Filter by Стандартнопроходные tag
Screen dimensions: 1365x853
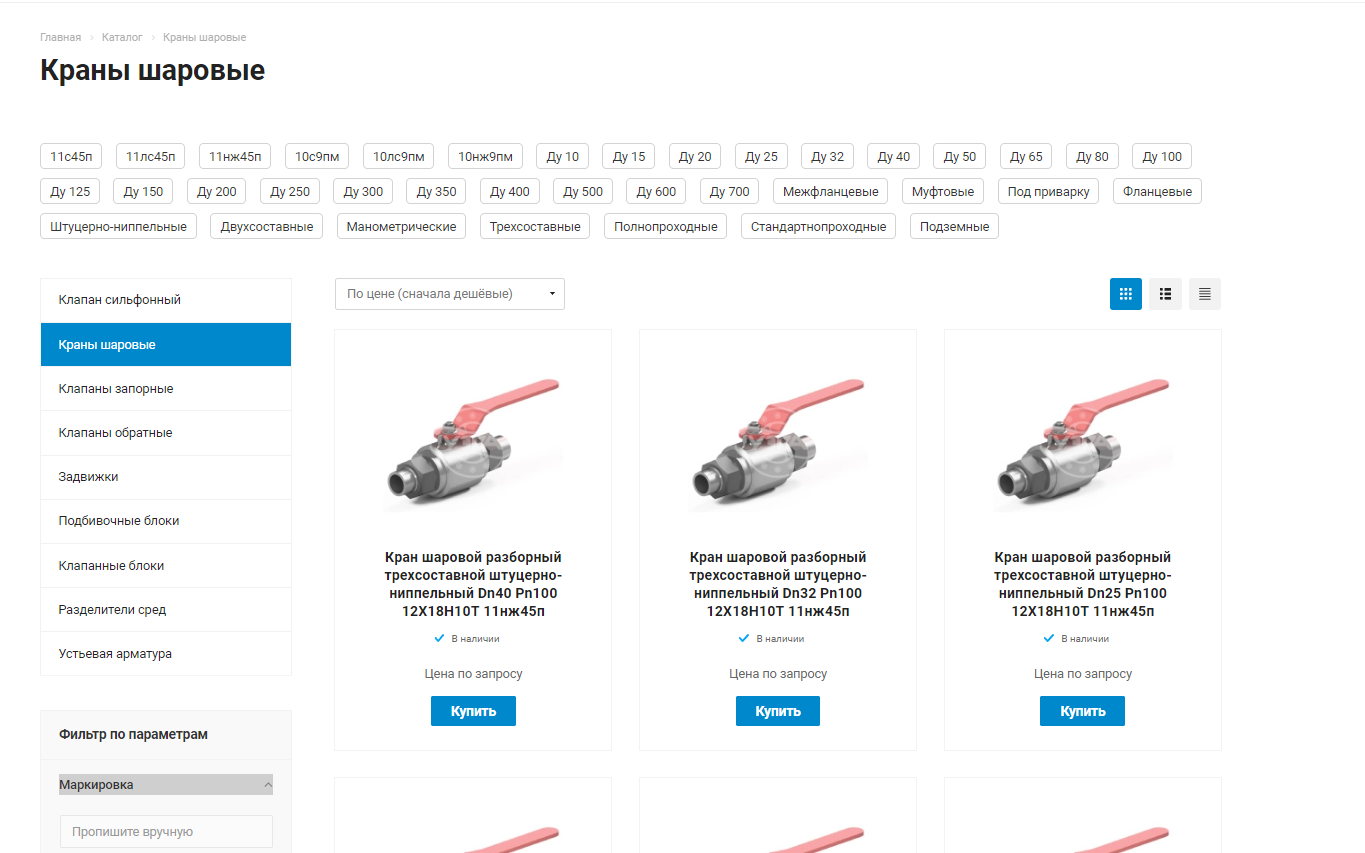819,226
